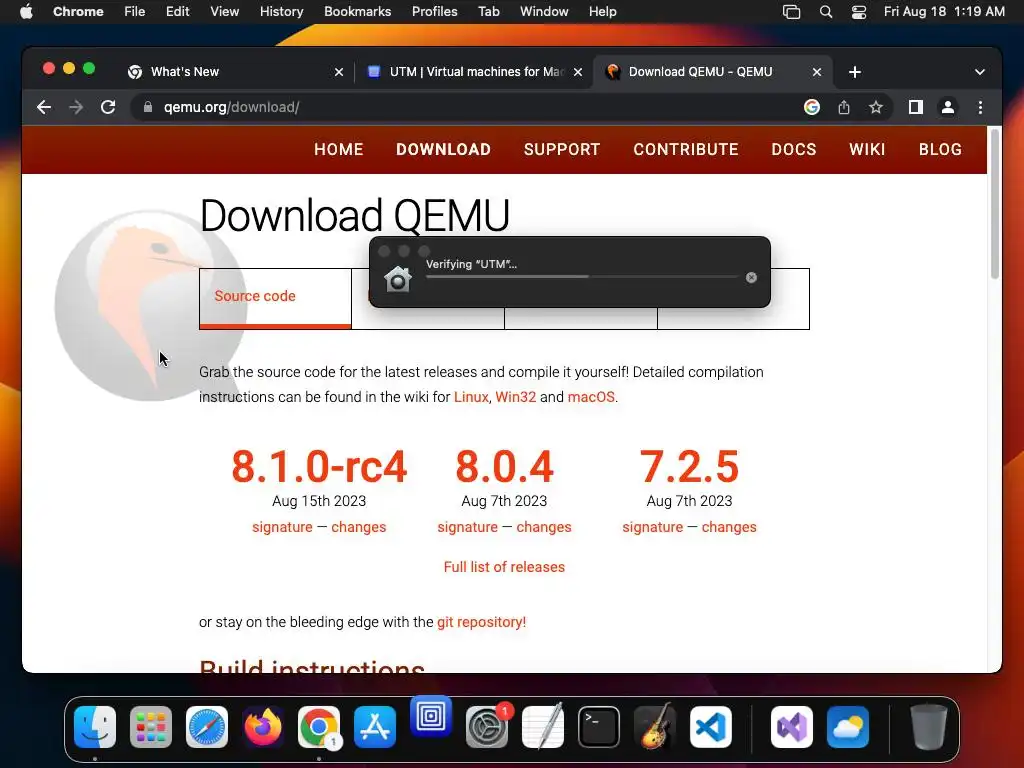Open the Bookmarks menu

357,12
